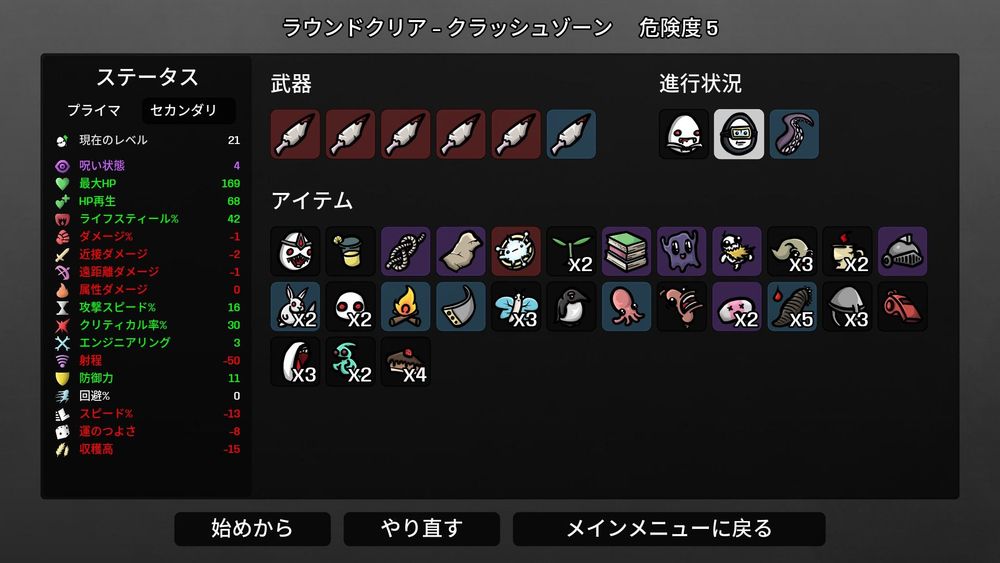Click the 呪い状態 curse stat row
1000x563 pixels.
point(147,166)
